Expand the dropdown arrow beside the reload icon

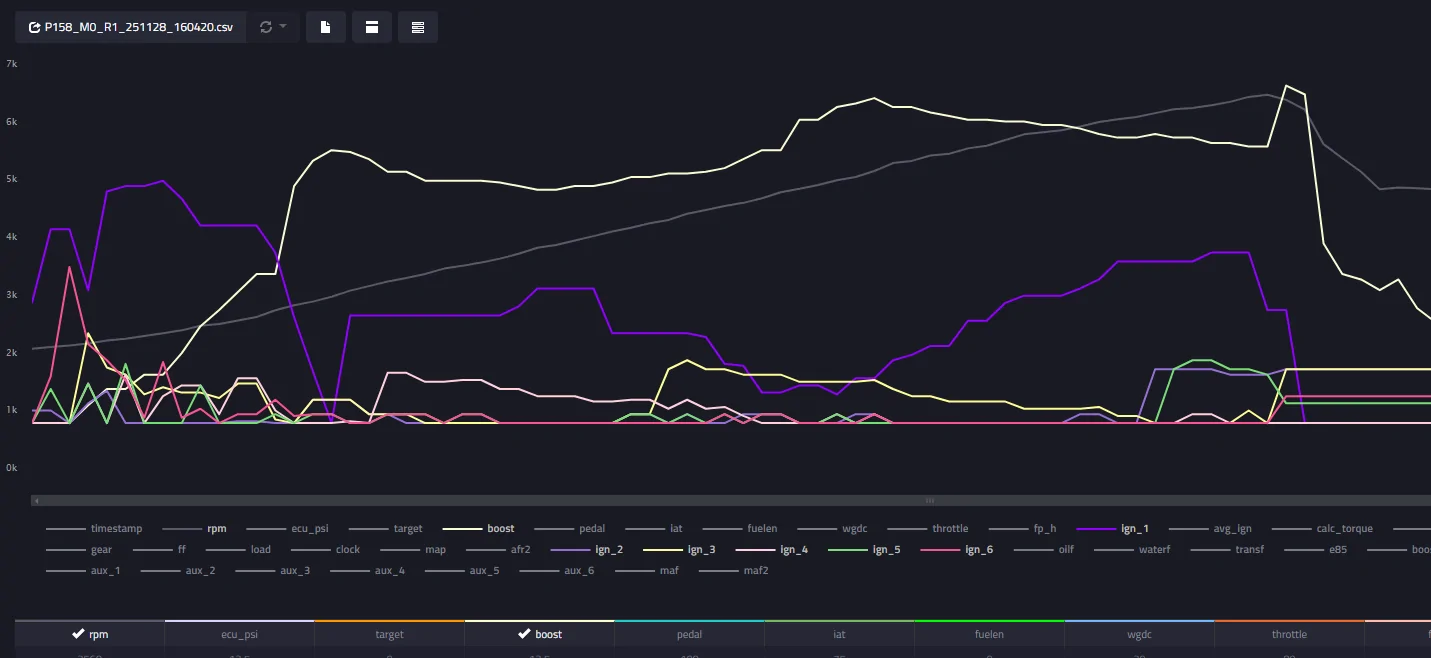tap(284, 27)
